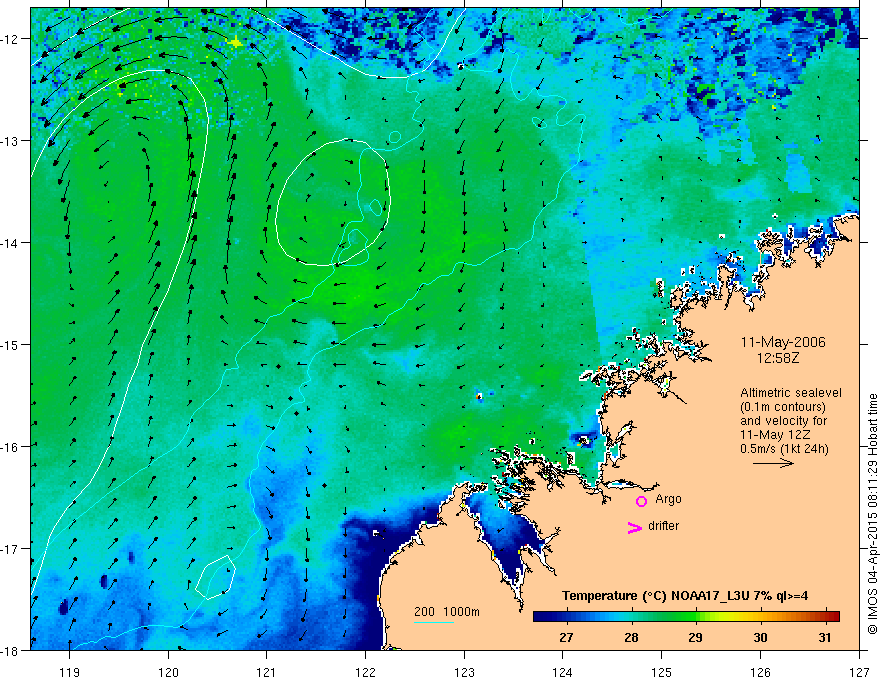Click the small white contour polygon near 120.5E 17.3S
This screenshot has height=680, width=880.
pos(216,577)
